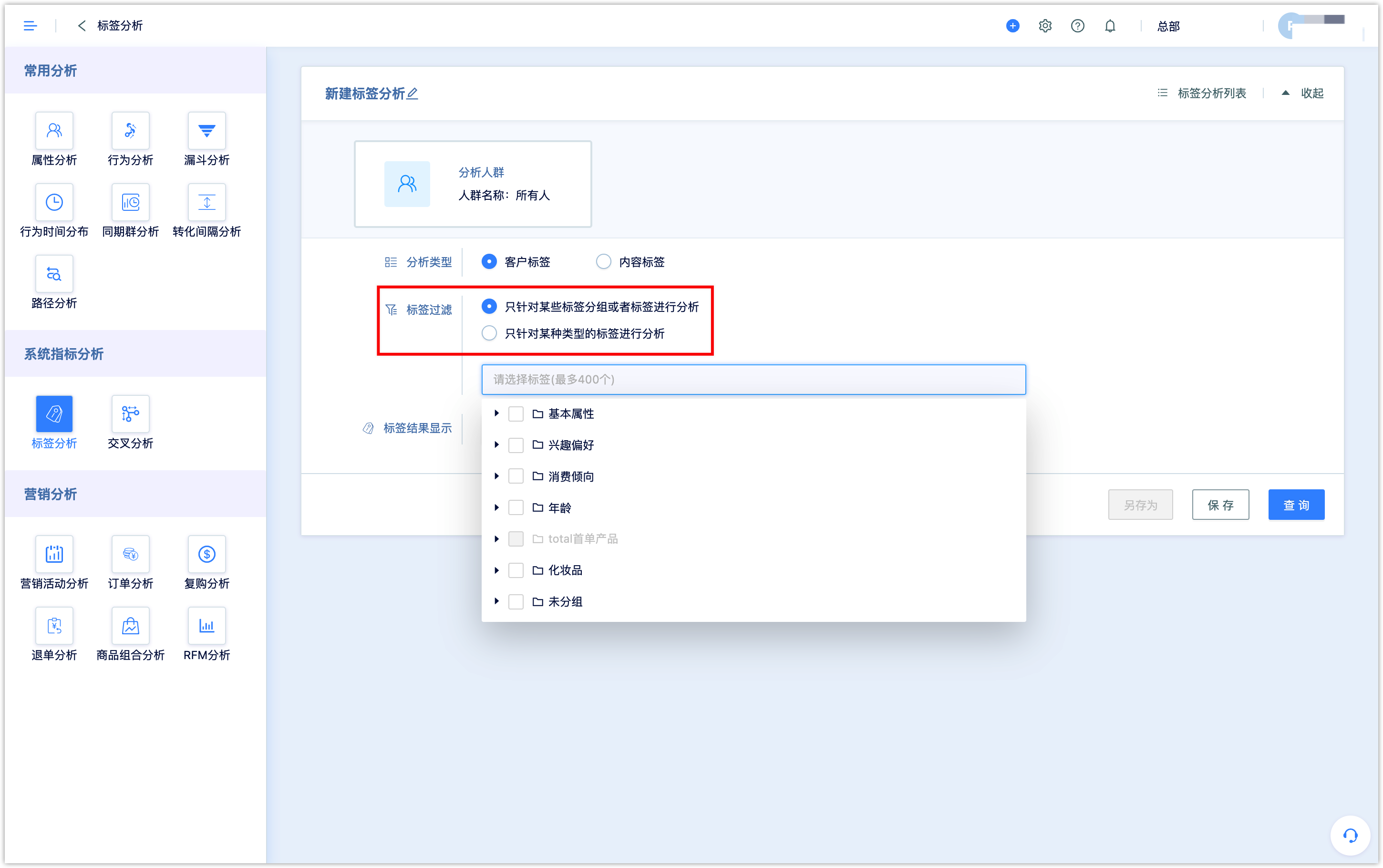Expand the 基本属性 tree node

(496, 413)
